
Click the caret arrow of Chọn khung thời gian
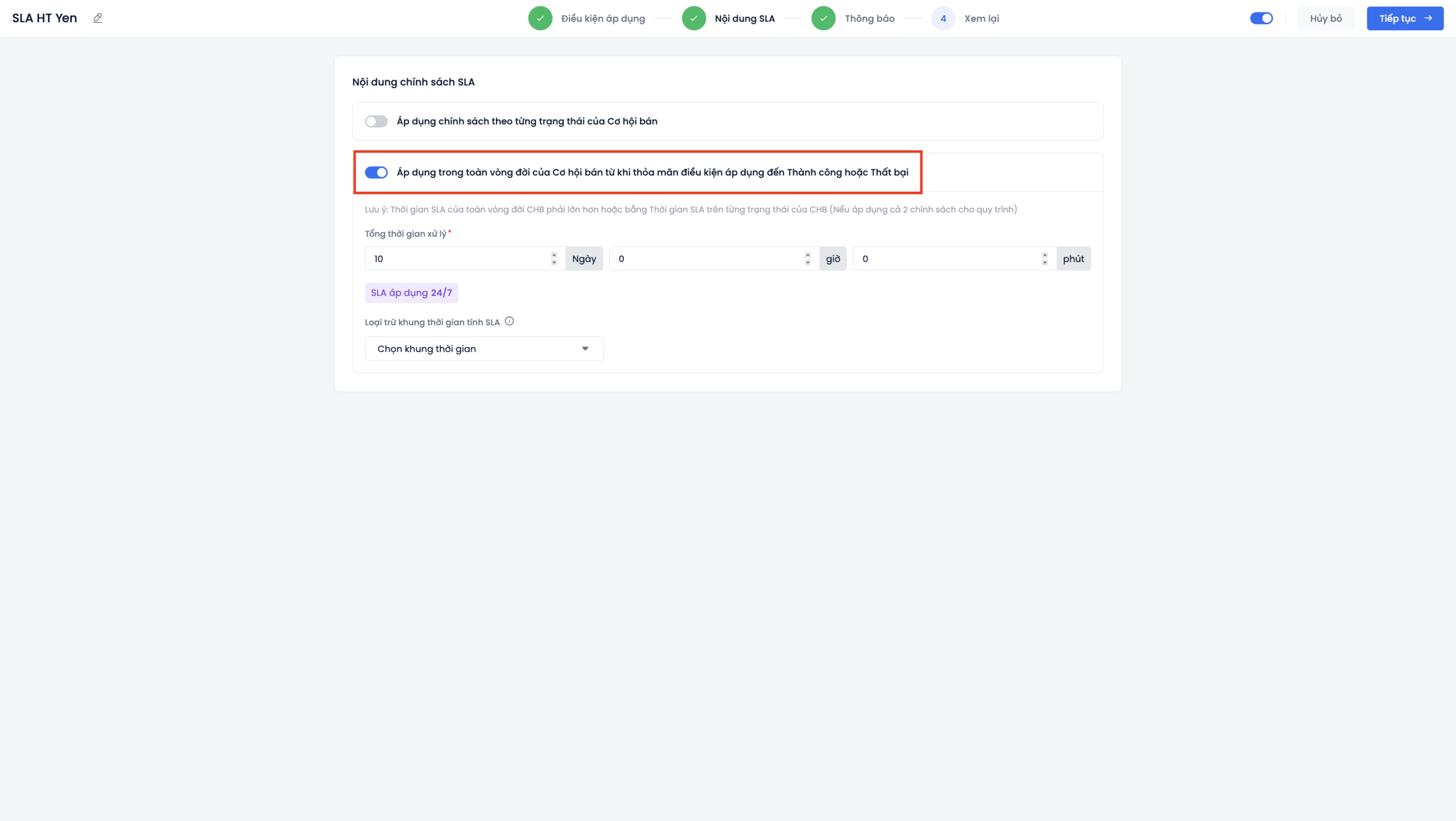585,349
